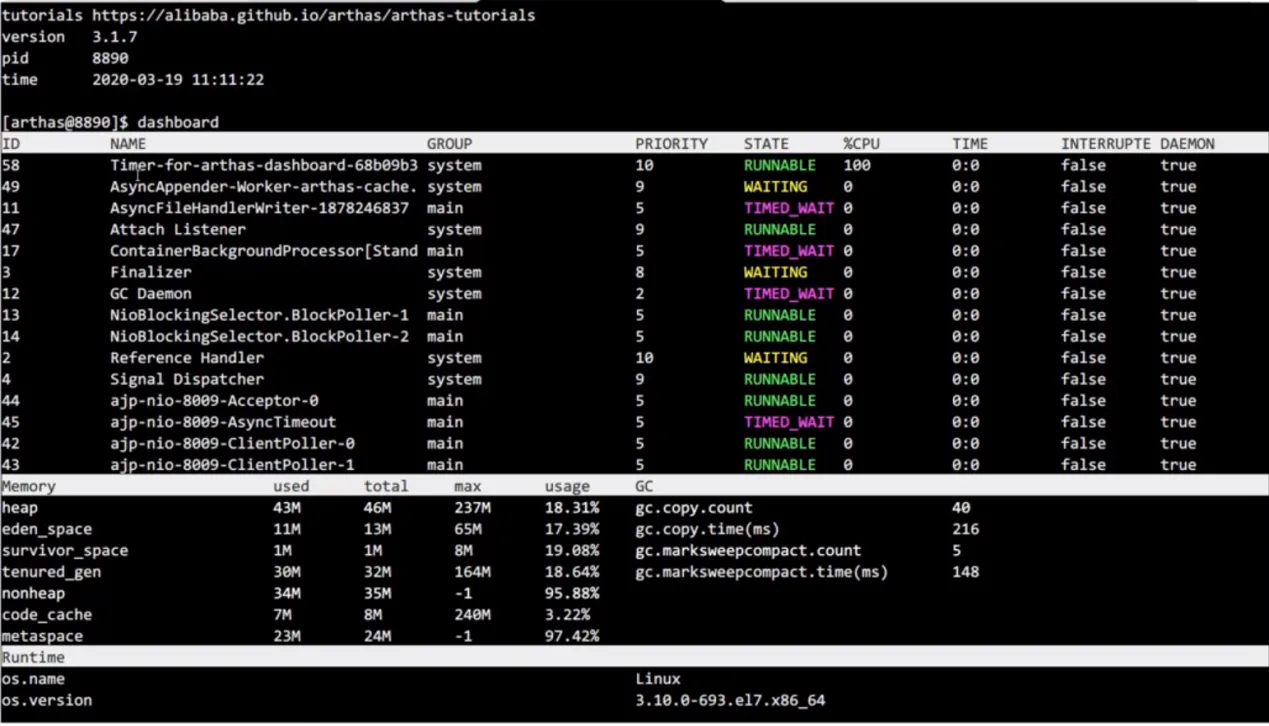The height and width of the screenshot is (726, 1269).
Task: Click the %CPU value 100
Action: pyautogui.click(x=857, y=165)
